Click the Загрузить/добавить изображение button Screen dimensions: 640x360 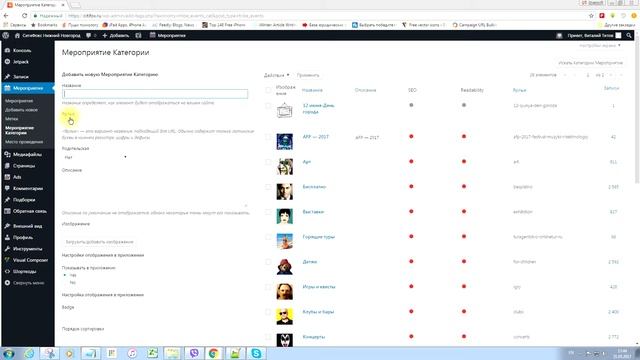click(x=99, y=242)
